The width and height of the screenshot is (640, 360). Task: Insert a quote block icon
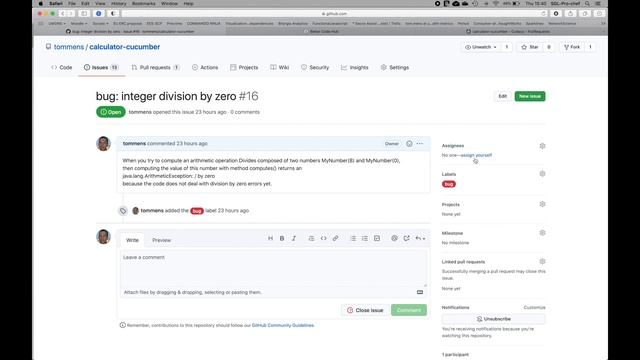pos(311,238)
